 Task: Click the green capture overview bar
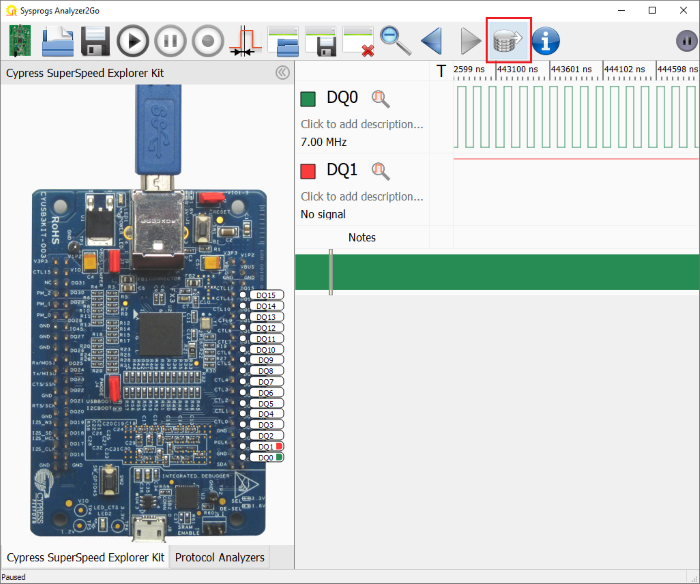(x=497, y=272)
